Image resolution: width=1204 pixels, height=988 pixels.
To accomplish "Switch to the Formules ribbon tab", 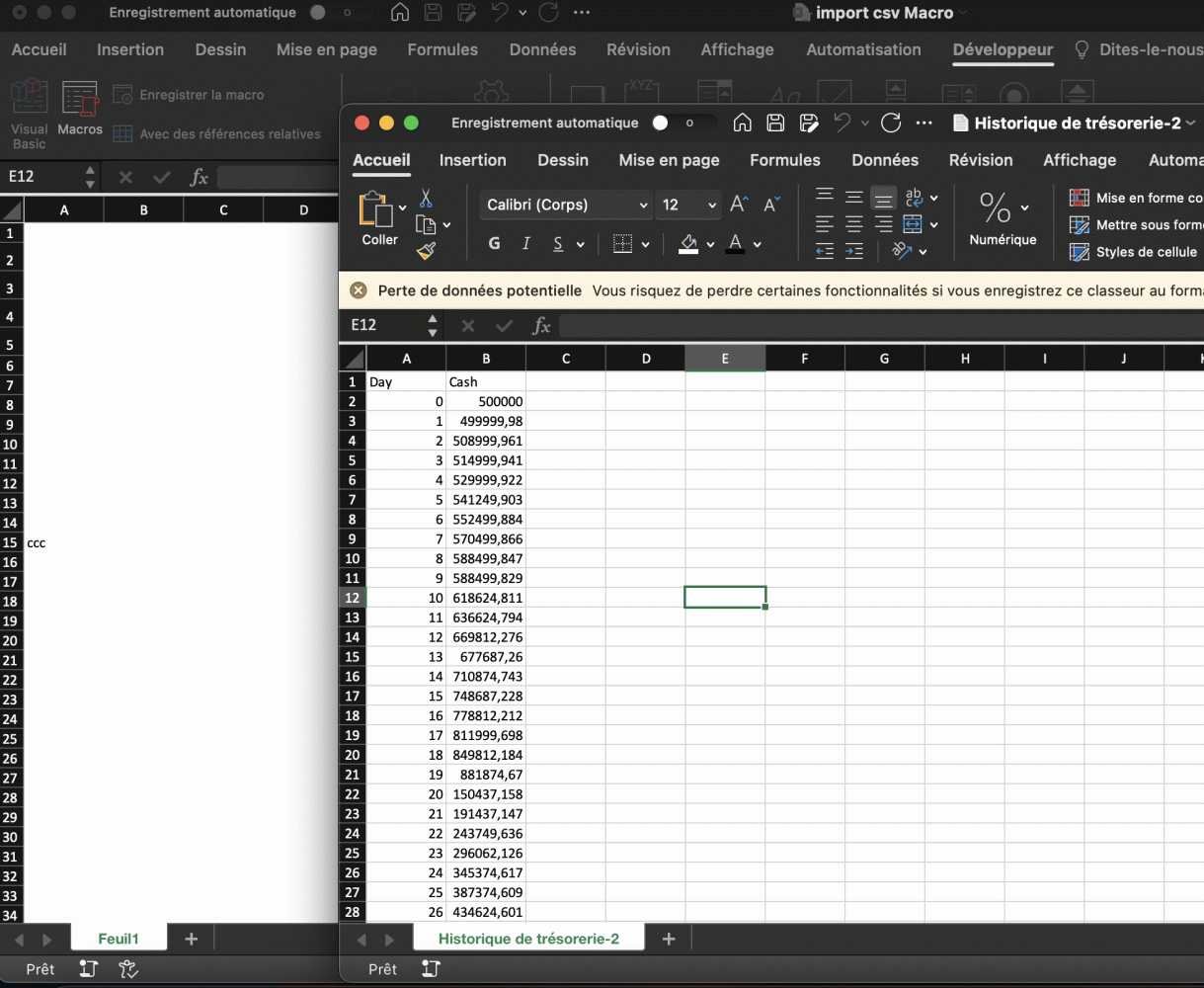I will 784,160.
